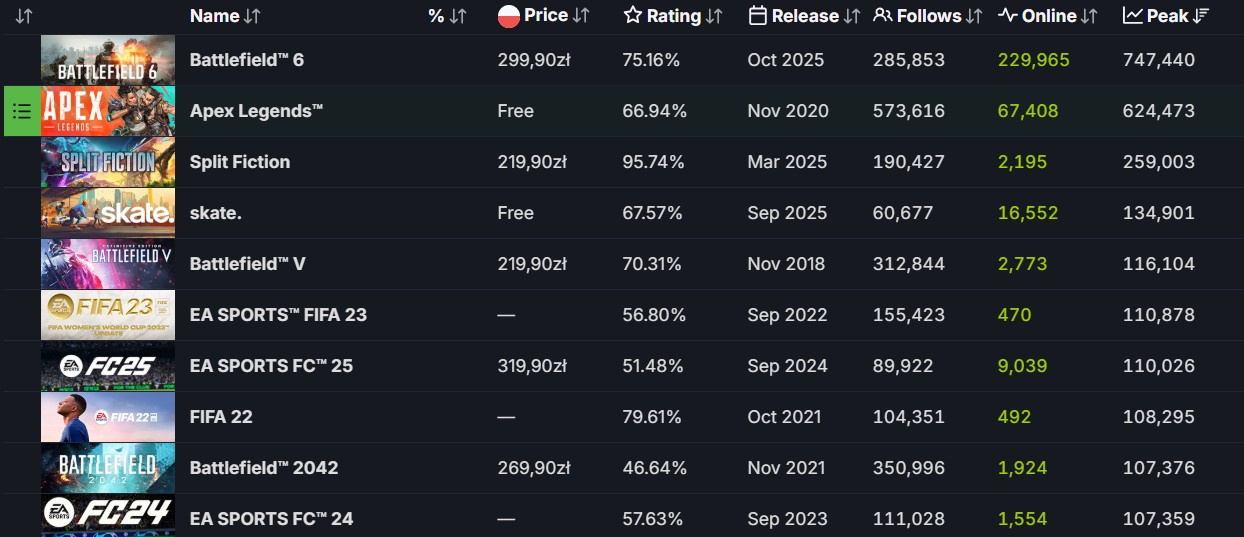Click the FIFA 22 cover thumbnail

[x=108, y=417]
